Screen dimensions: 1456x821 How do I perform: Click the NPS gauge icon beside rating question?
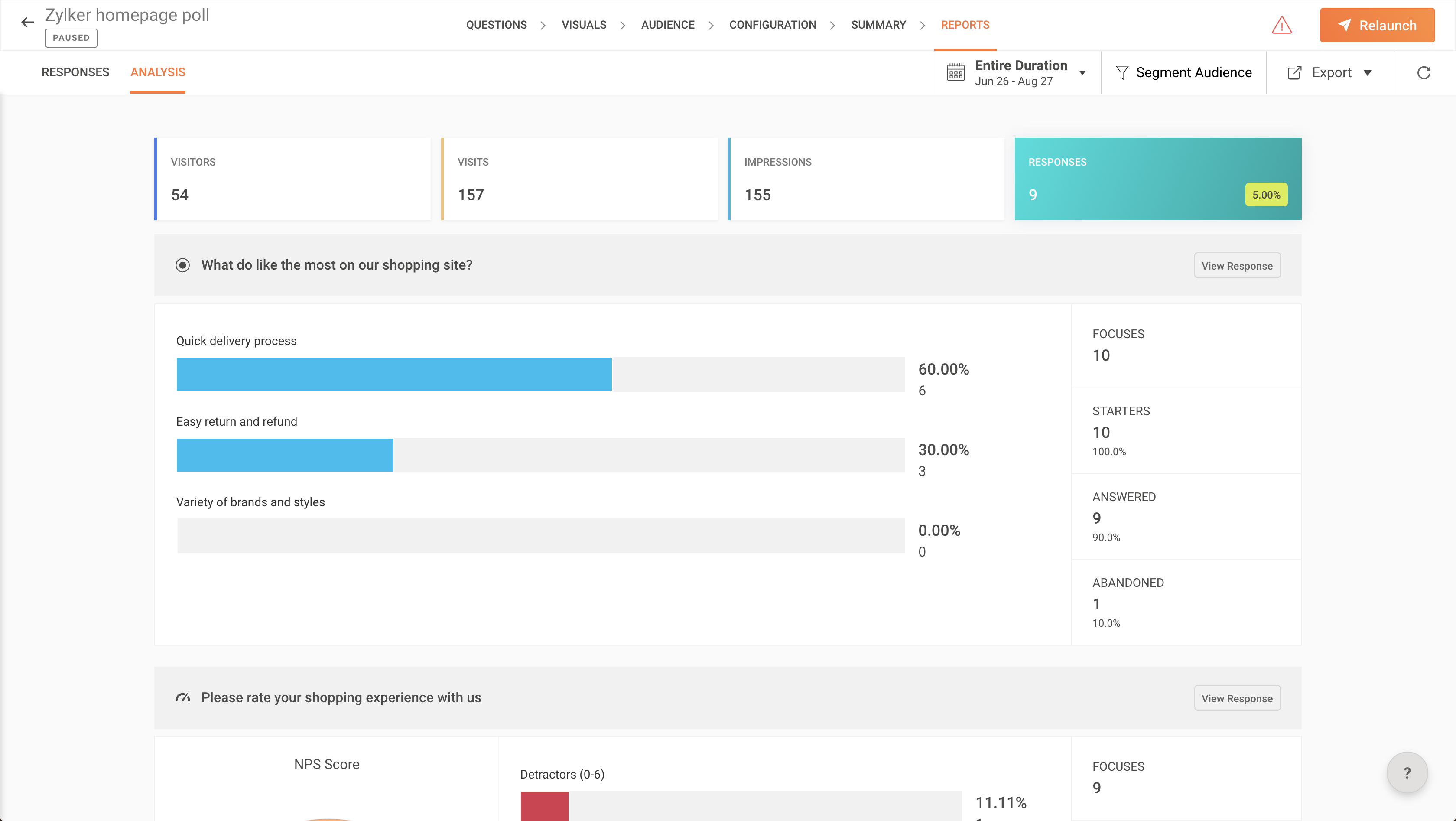point(182,698)
